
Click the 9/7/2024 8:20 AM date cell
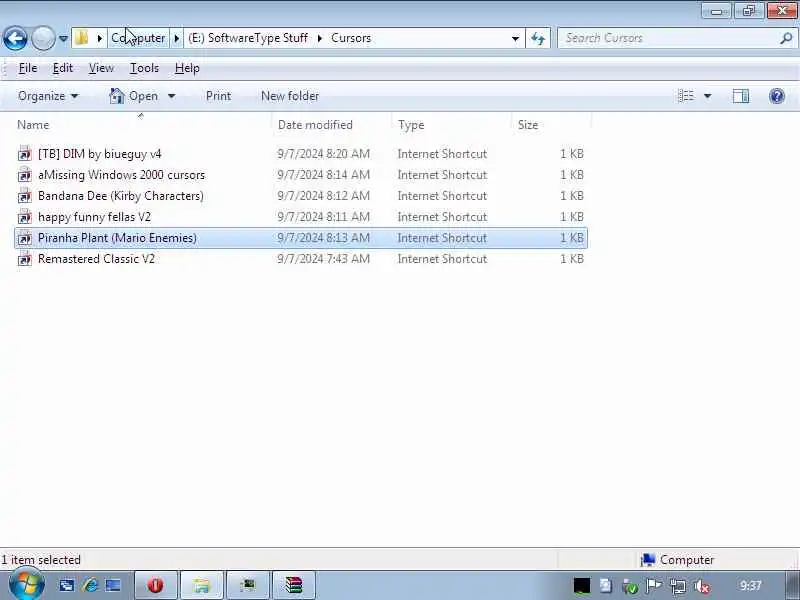[x=323, y=154]
